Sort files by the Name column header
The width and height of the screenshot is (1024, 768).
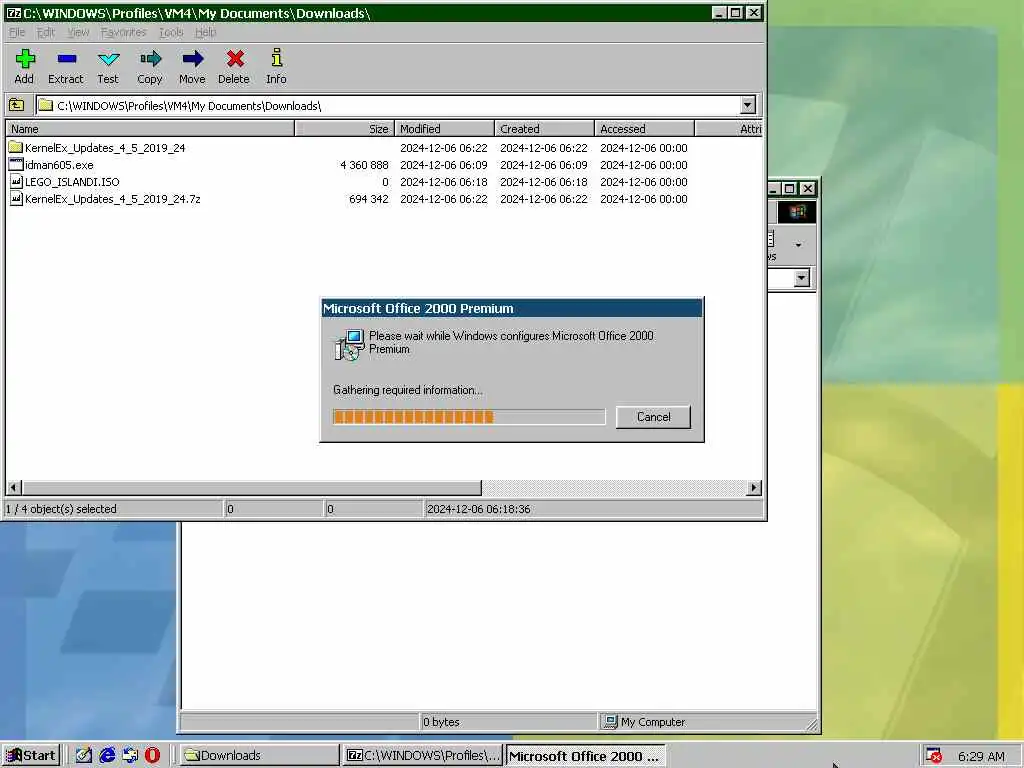pyautogui.click(x=150, y=129)
